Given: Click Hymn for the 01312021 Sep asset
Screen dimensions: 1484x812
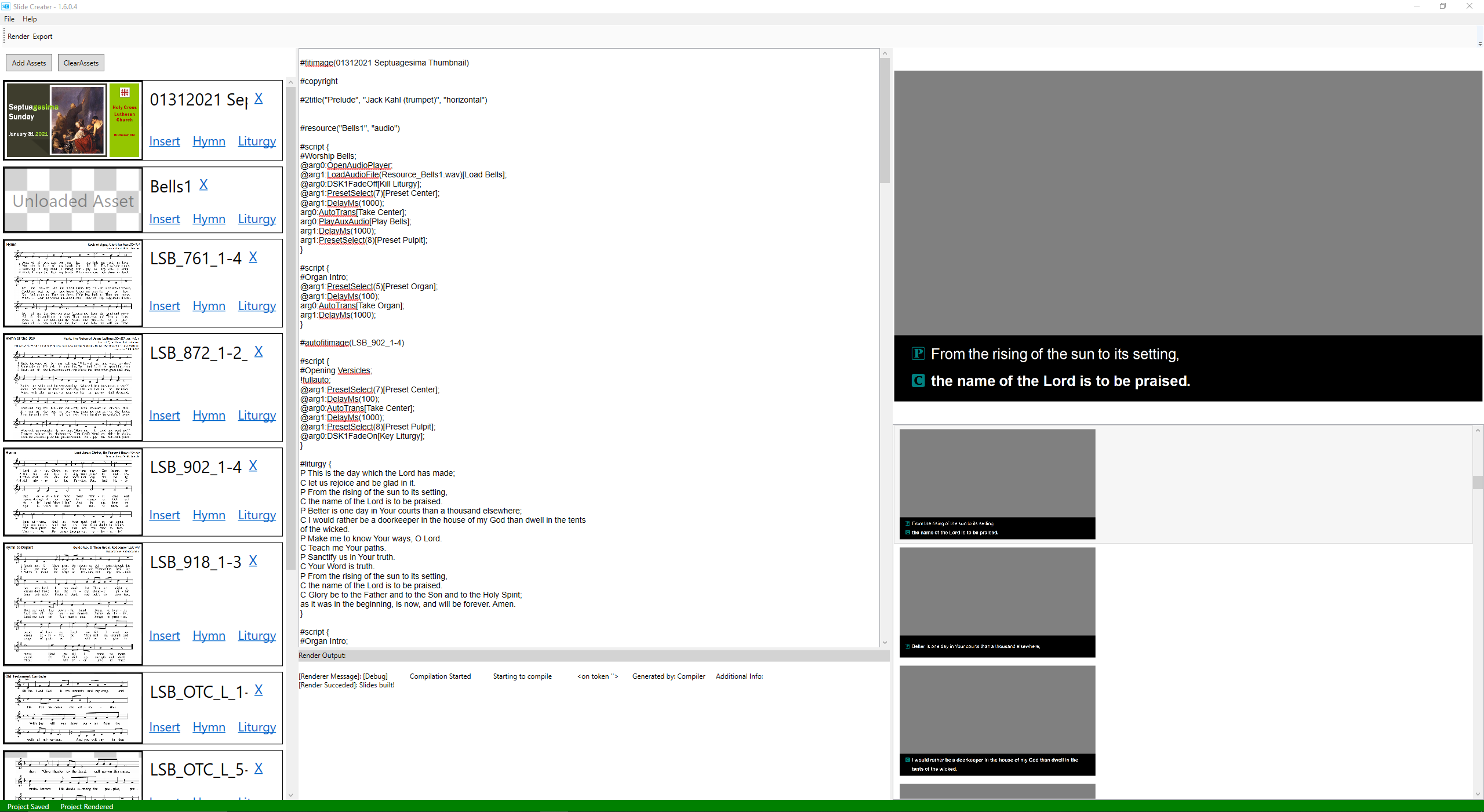Looking at the screenshot, I should click(209, 141).
